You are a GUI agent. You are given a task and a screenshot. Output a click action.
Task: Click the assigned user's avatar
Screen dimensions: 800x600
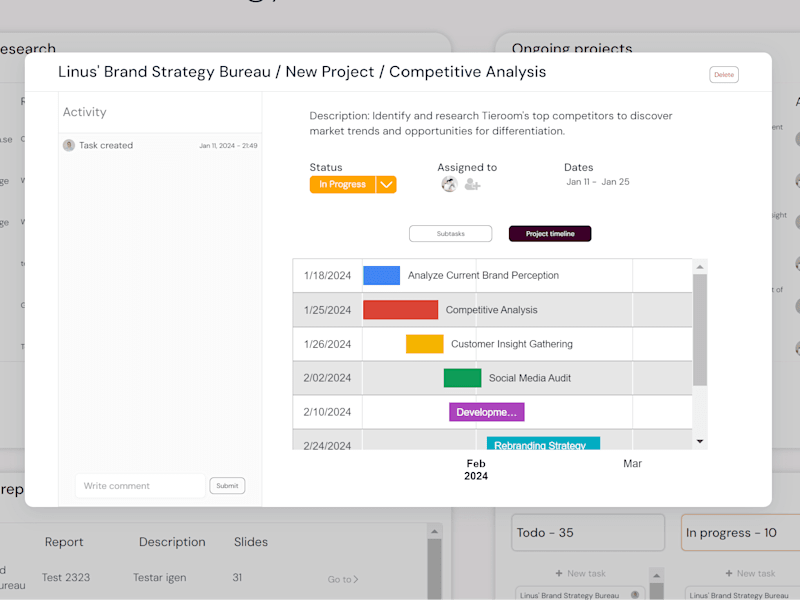pyautogui.click(x=449, y=184)
